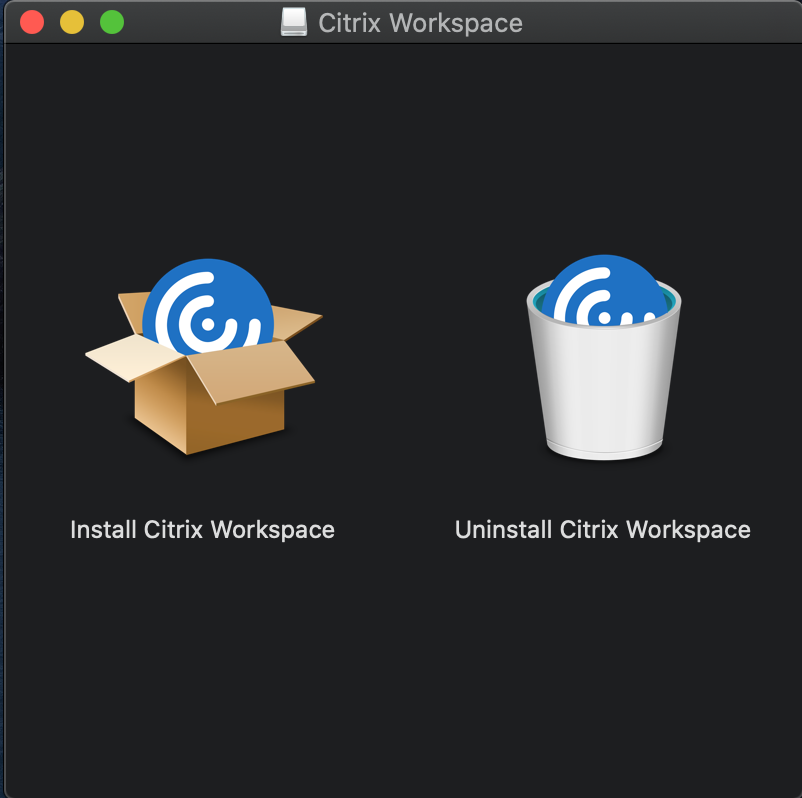The image size is (802, 798).
Task: Click the "Citrix Workspace" window title text
Action: pyautogui.click(x=420, y=23)
